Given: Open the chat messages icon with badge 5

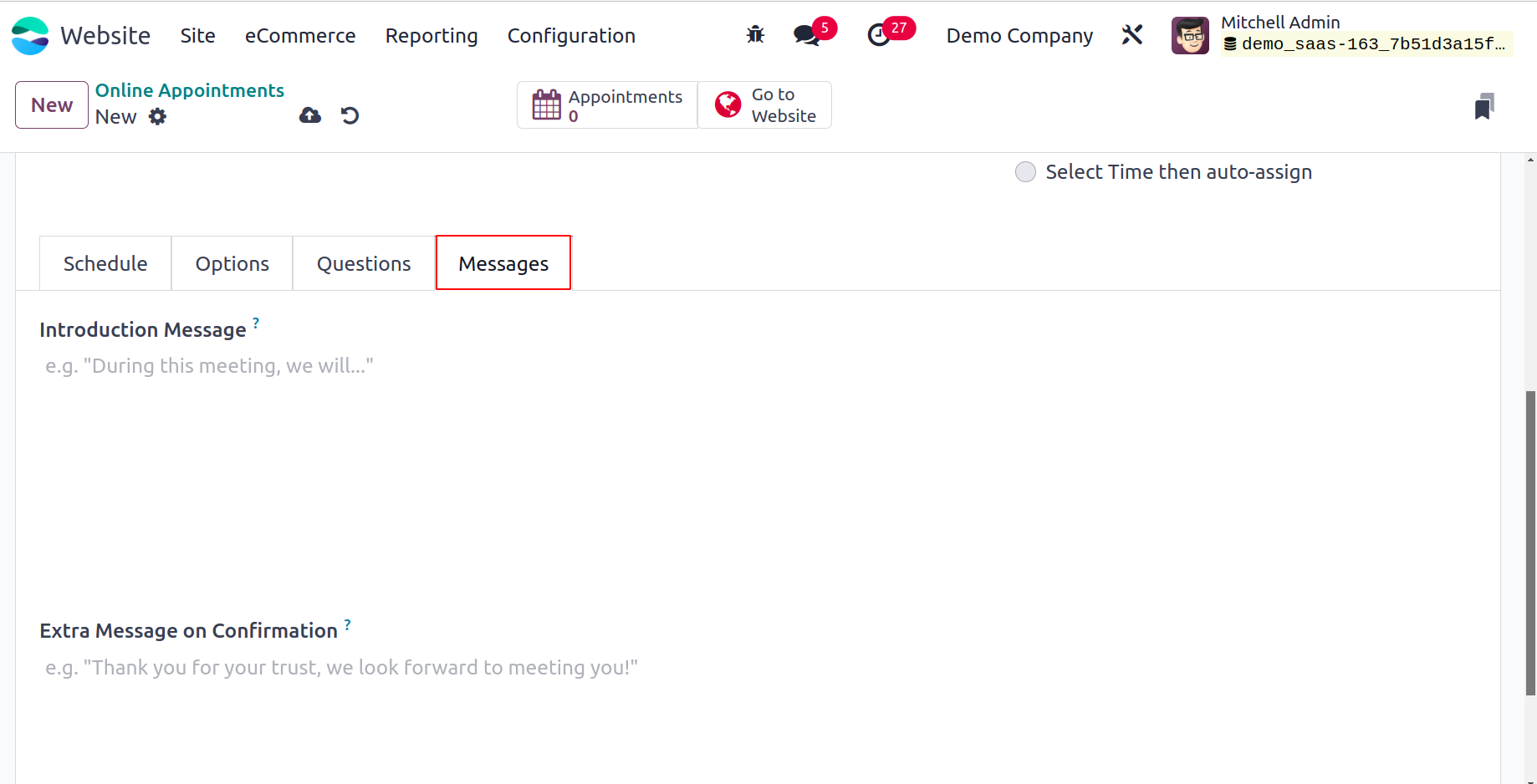Looking at the screenshot, I should pos(807,35).
